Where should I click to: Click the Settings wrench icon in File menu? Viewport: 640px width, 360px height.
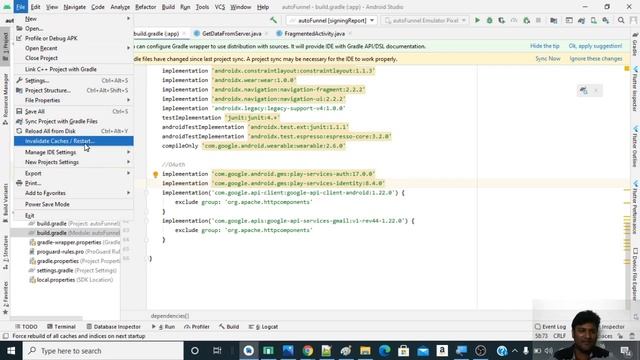click(19, 80)
